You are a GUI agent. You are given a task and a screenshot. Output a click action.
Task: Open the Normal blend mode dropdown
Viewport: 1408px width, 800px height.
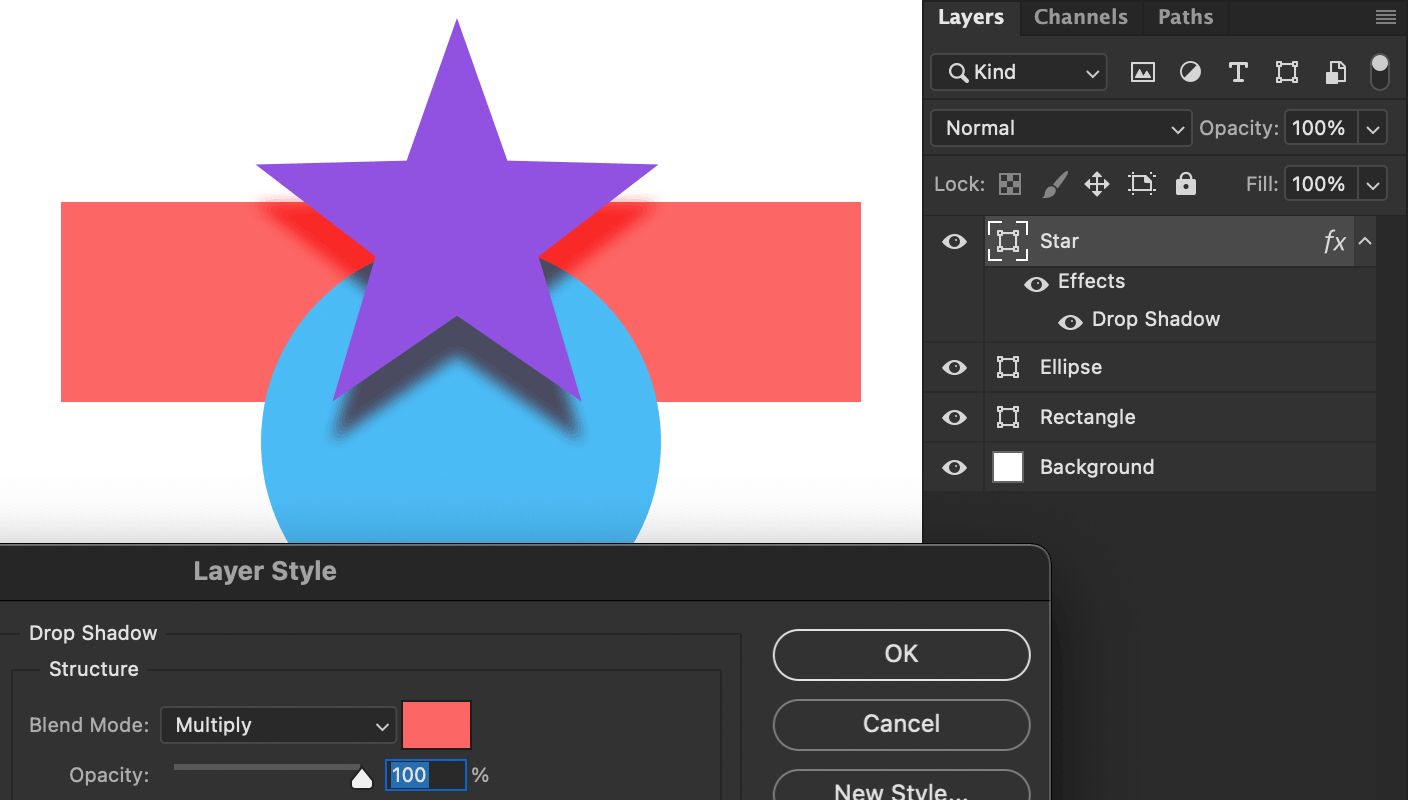click(x=1061, y=128)
